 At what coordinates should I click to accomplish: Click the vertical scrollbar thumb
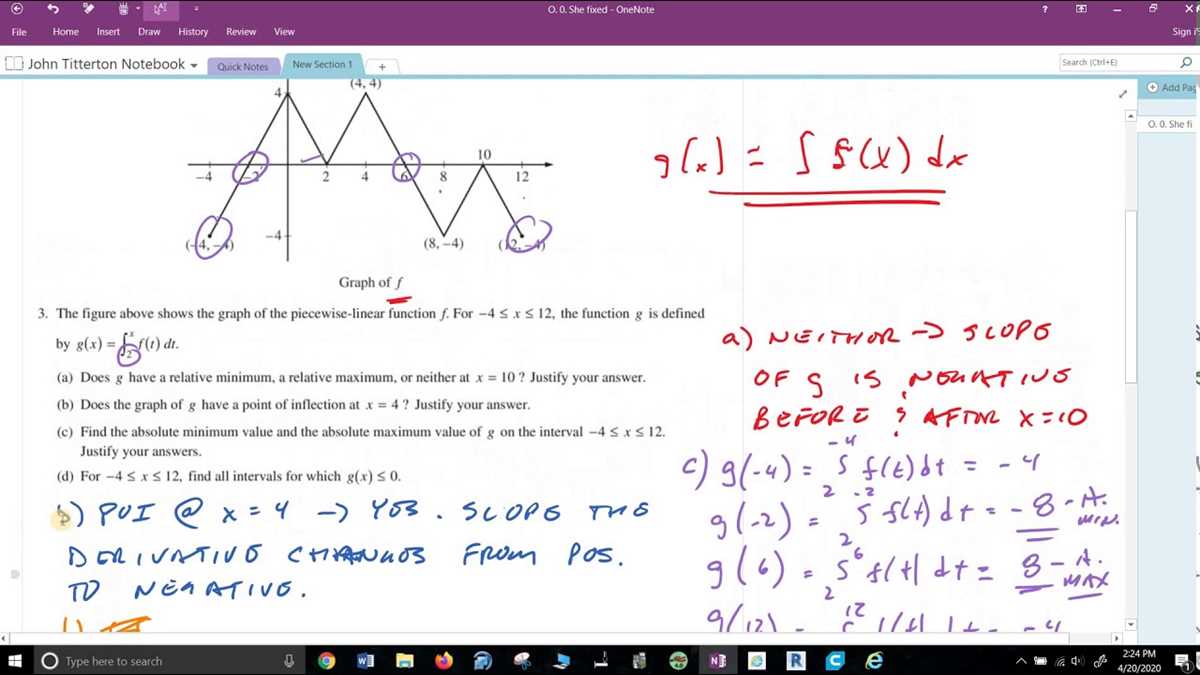point(1131,297)
